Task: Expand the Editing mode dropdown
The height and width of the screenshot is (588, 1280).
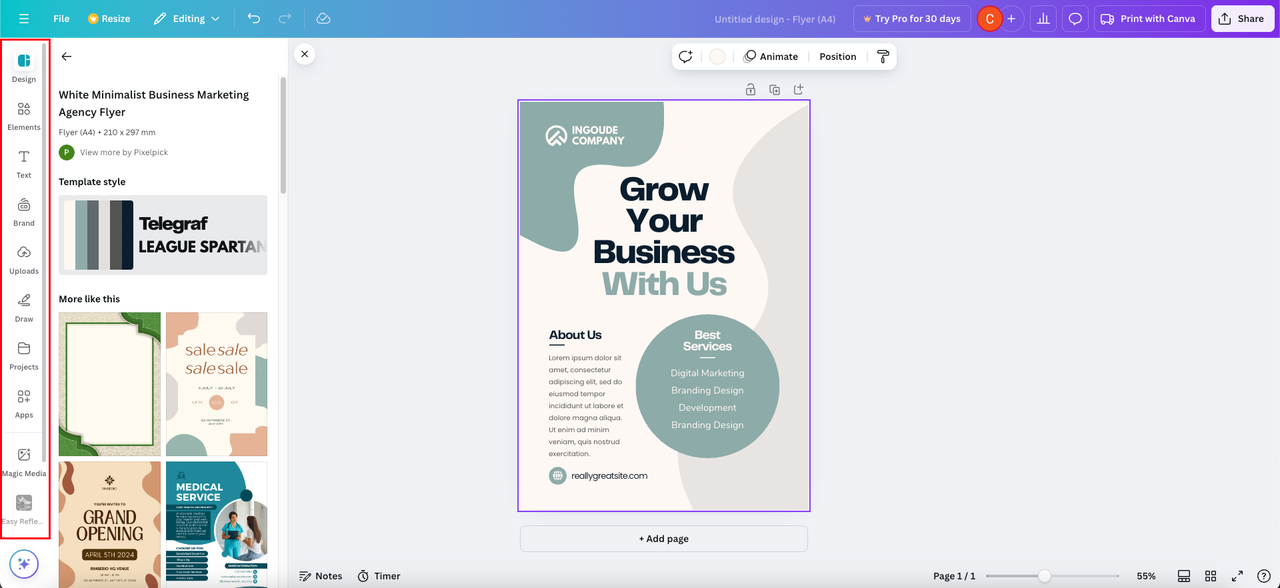Action: pos(186,19)
